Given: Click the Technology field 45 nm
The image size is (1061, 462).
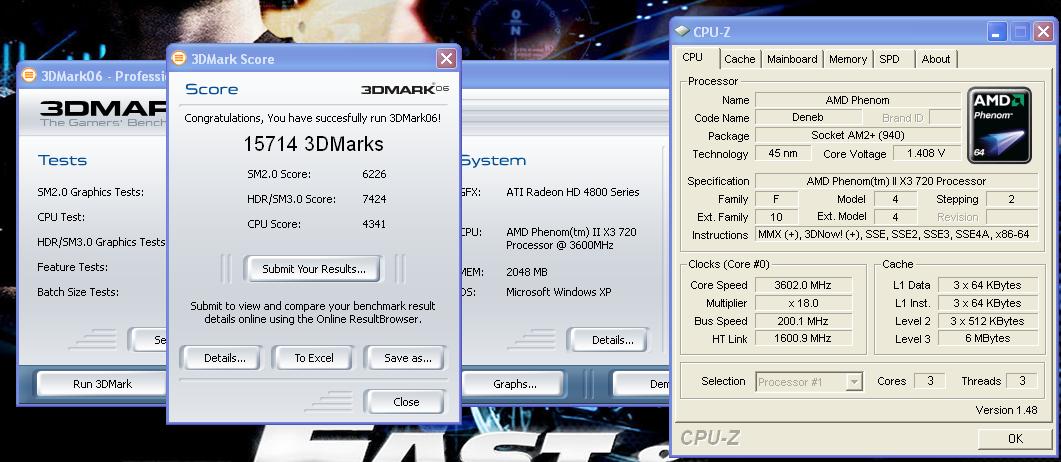Looking at the screenshot, I should (782, 154).
